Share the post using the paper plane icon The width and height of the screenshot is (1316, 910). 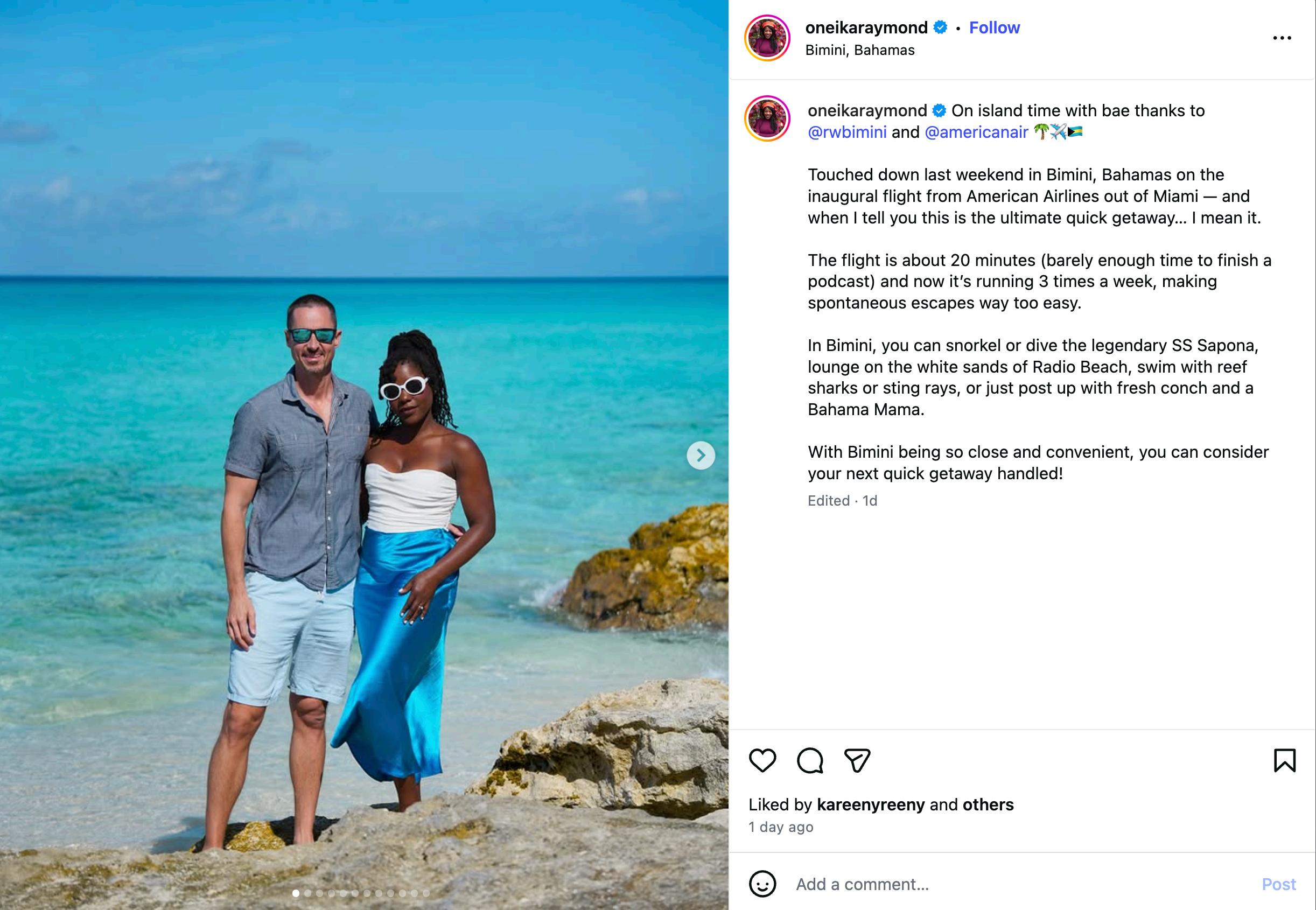(857, 760)
